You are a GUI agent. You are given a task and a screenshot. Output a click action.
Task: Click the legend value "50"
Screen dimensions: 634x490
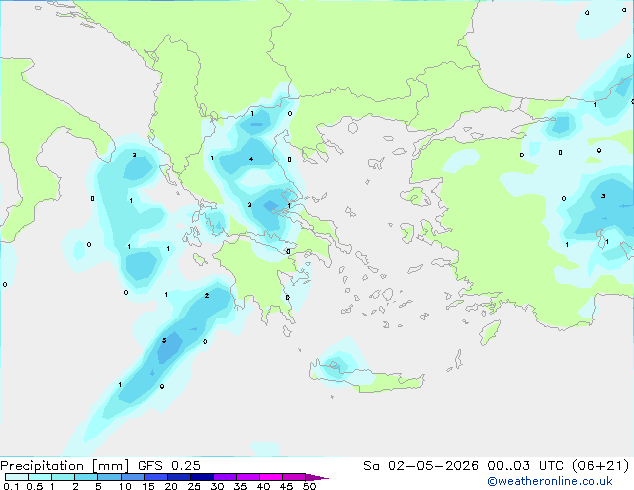309,486
